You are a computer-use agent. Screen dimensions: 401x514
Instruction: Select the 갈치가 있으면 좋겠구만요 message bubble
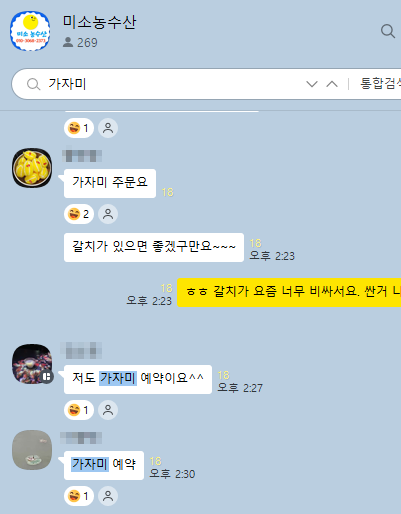pos(154,247)
